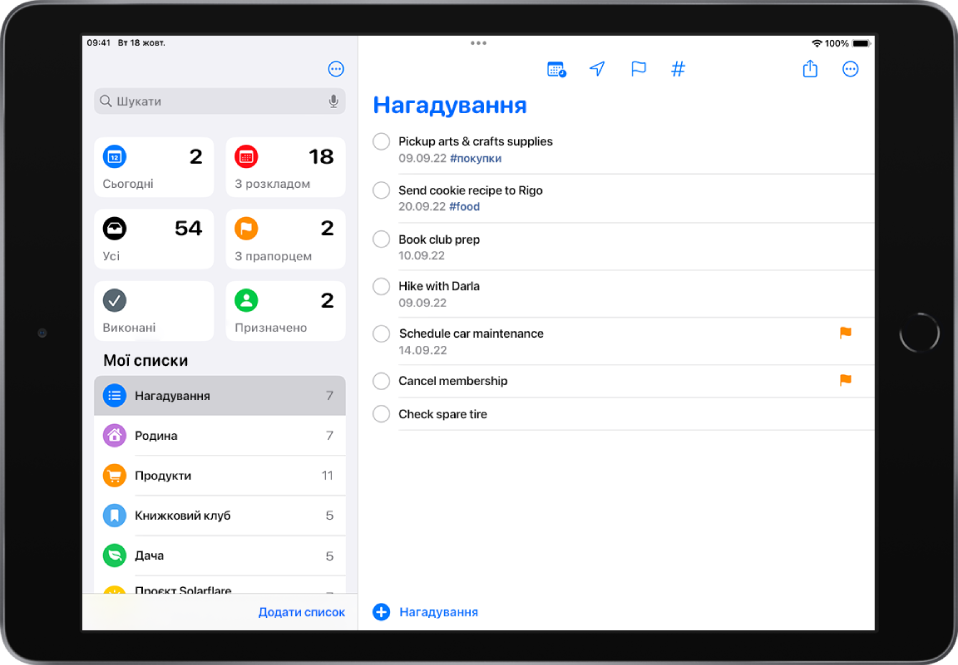Tap the date 14.09.22 under car maintenance
The width and height of the screenshot is (958, 665).
(x=423, y=350)
